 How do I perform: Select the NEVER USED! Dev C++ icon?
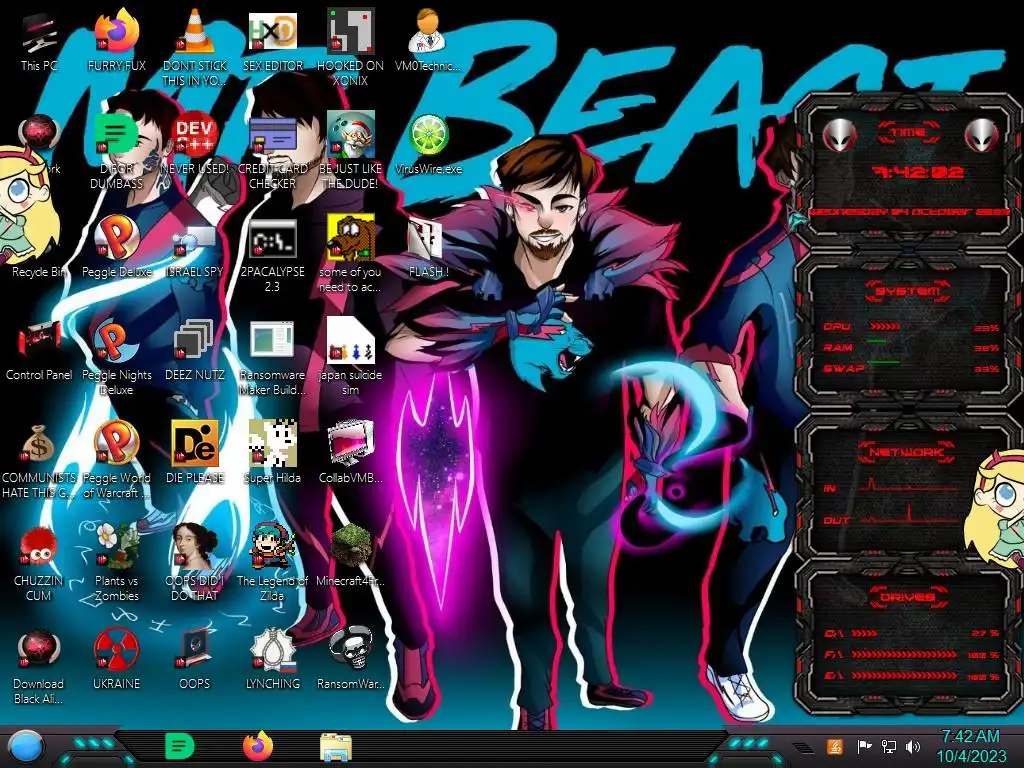(x=195, y=144)
